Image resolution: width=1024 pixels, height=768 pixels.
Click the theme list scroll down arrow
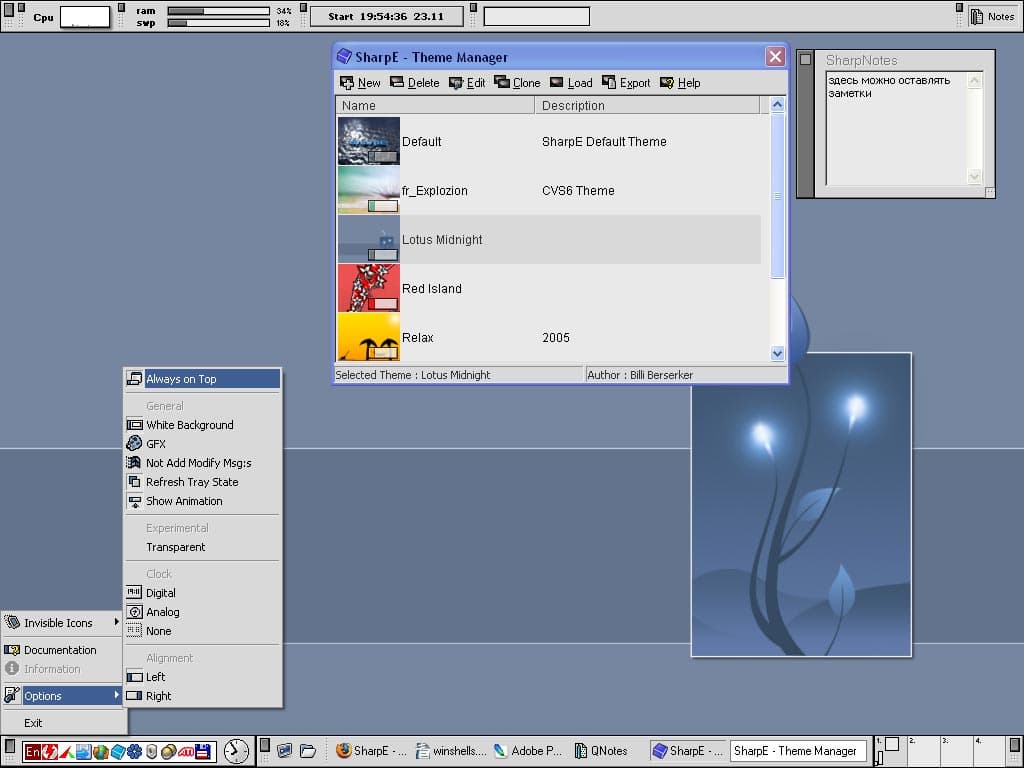pyautogui.click(x=778, y=353)
